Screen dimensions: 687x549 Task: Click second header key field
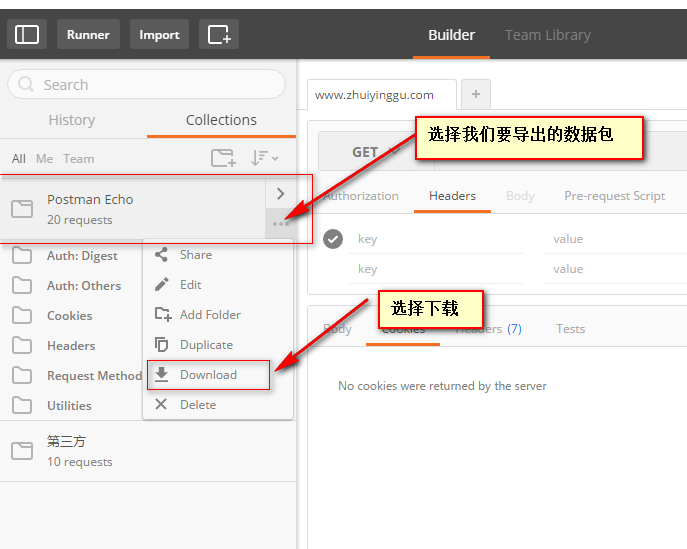point(436,269)
